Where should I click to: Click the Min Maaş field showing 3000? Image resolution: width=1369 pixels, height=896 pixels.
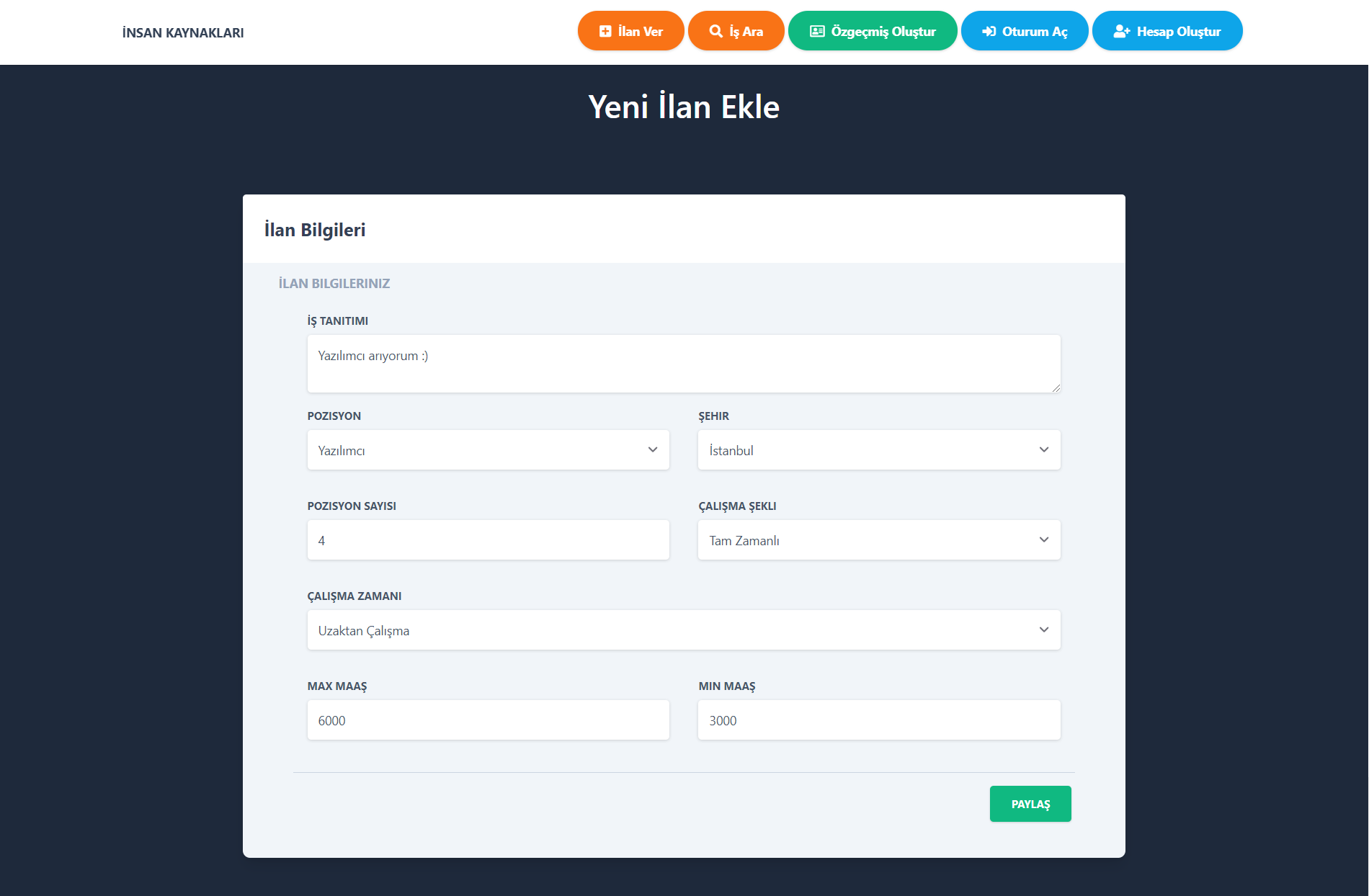878,720
